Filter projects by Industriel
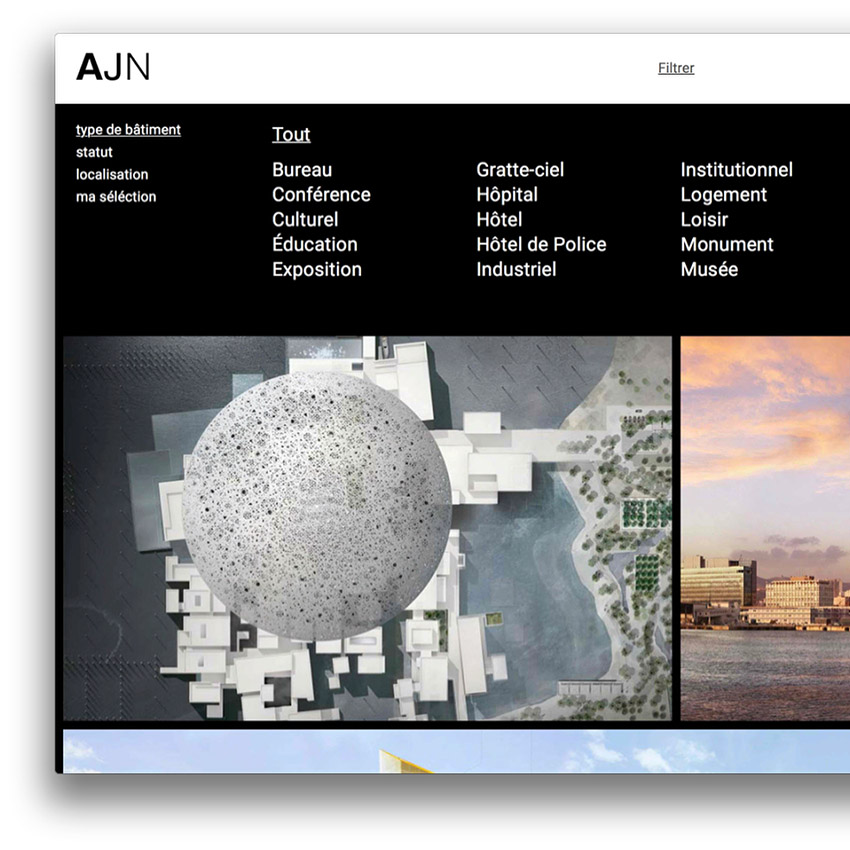The height and width of the screenshot is (850, 850). 516,270
